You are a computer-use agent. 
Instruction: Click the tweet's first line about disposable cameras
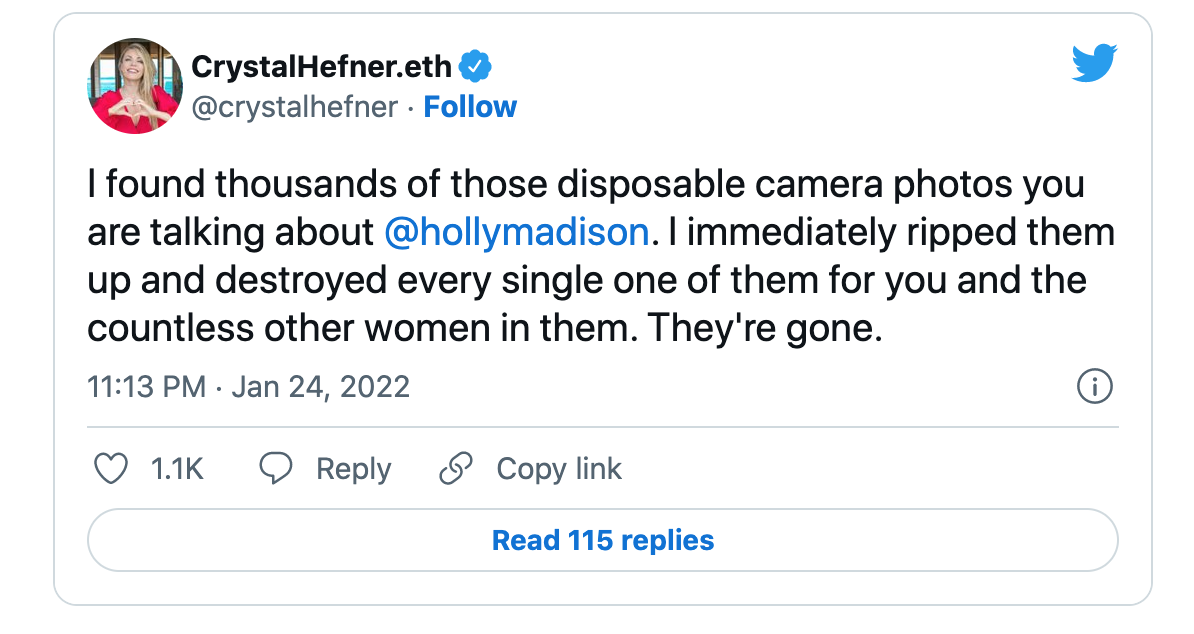[586, 184]
